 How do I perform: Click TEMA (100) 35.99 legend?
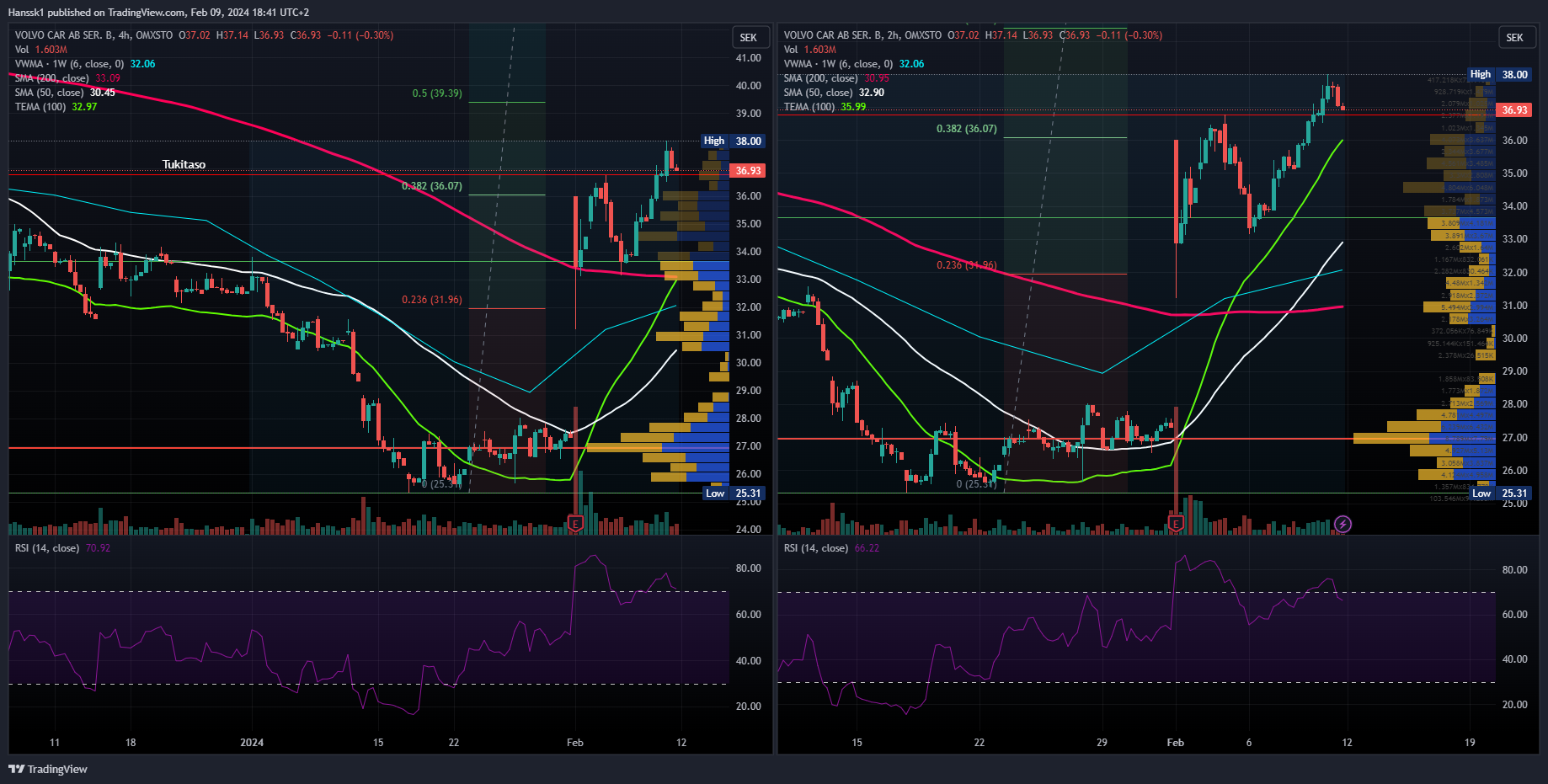[825, 107]
